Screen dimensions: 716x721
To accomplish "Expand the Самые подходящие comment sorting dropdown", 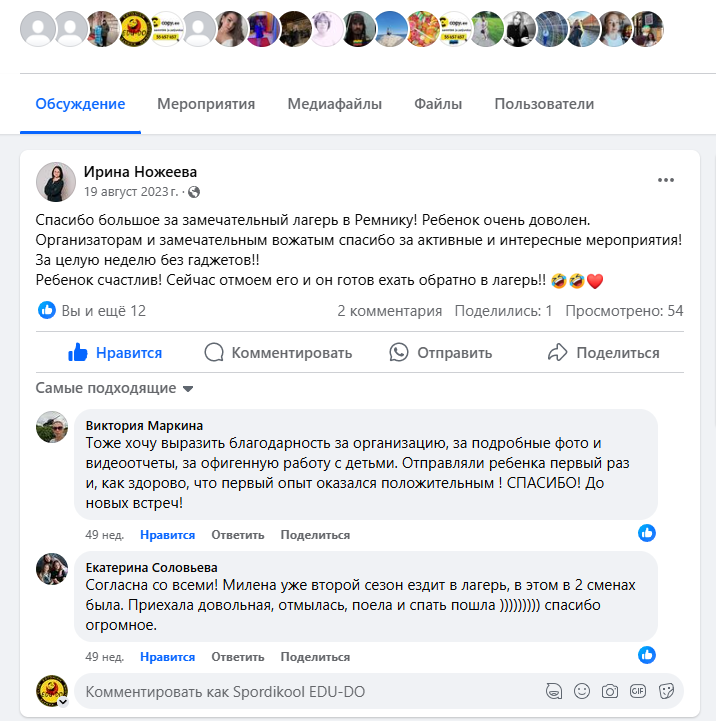I will [x=115, y=388].
